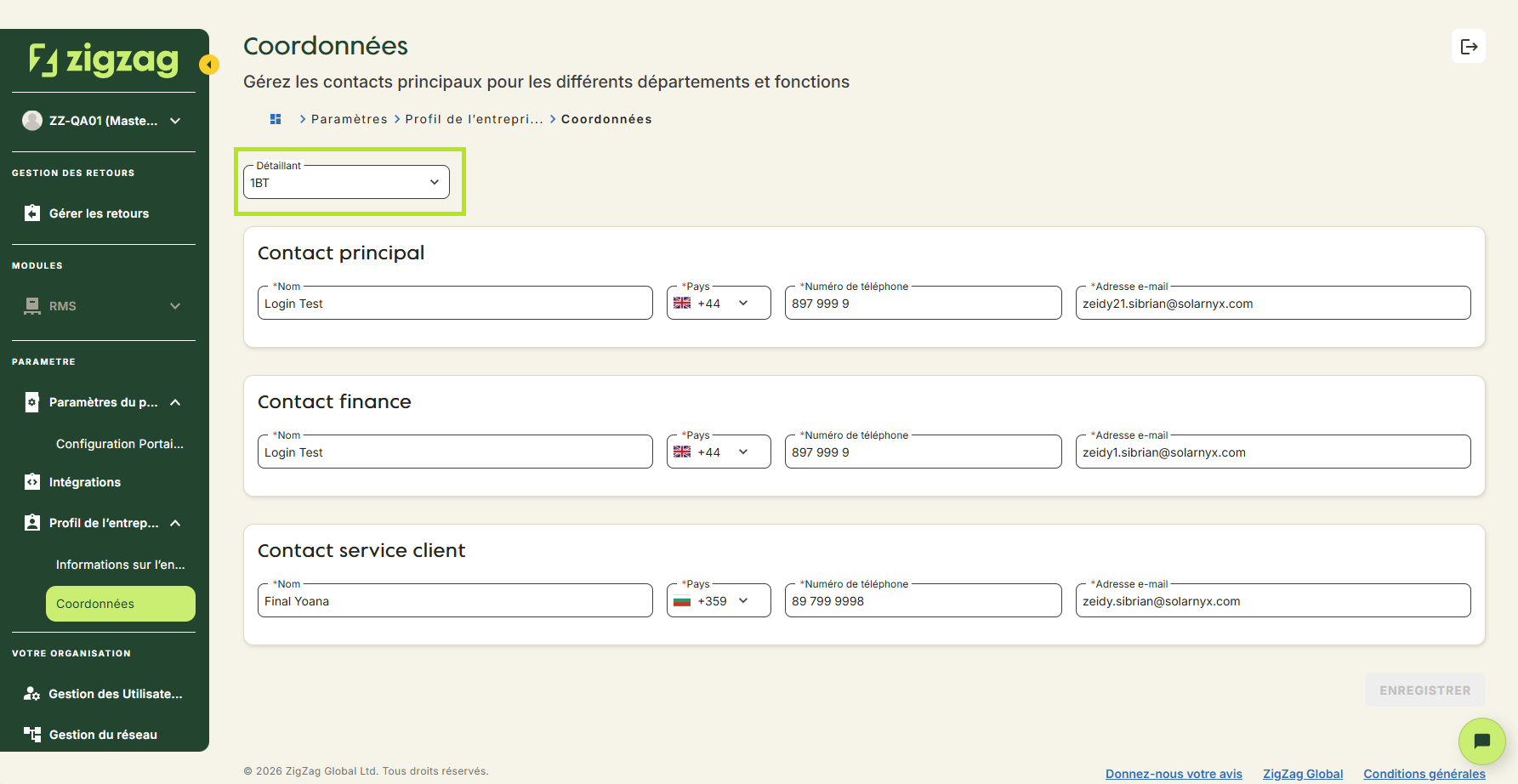Go to Paramètres breadcrumb
Image resolution: width=1518 pixels, height=784 pixels.
point(350,119)
